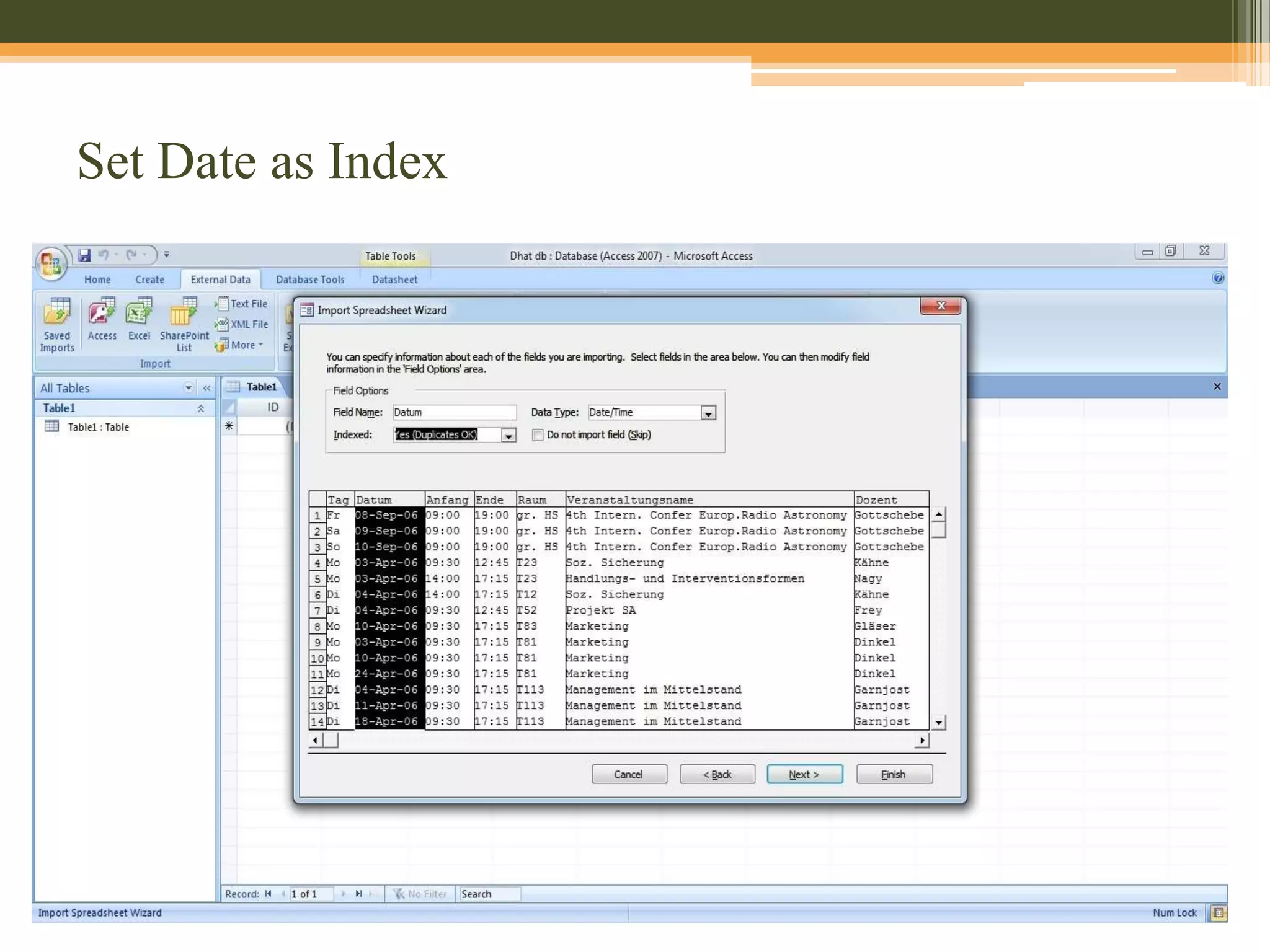This screenshot has width=1270, height=952.
Task: Check Do not import field (Skip)
Action: pos(538,435)
